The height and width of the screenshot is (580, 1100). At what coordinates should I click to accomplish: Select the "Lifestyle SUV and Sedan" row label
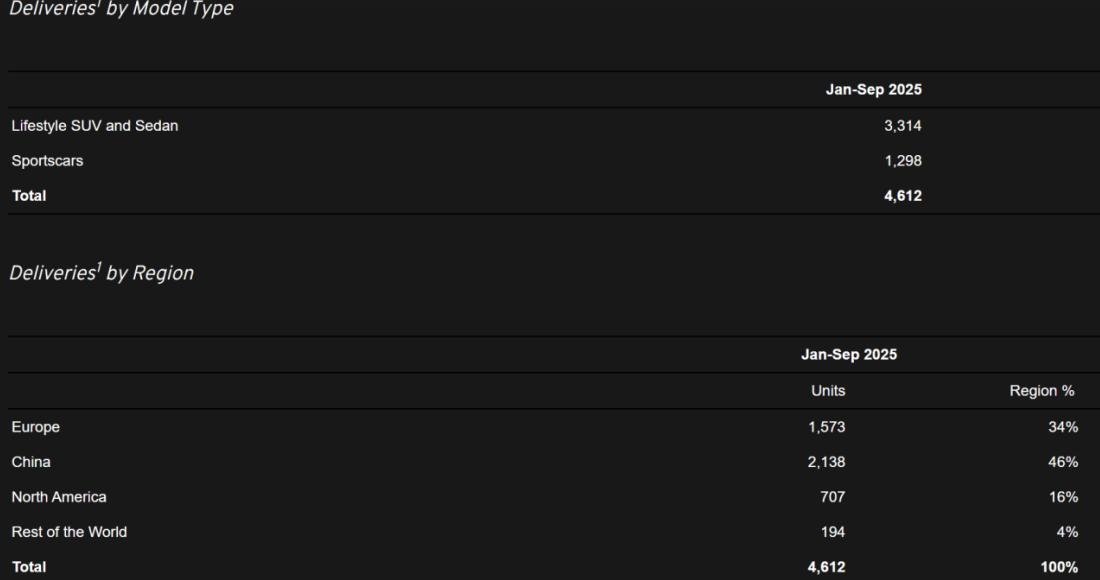tap(95, 126)
